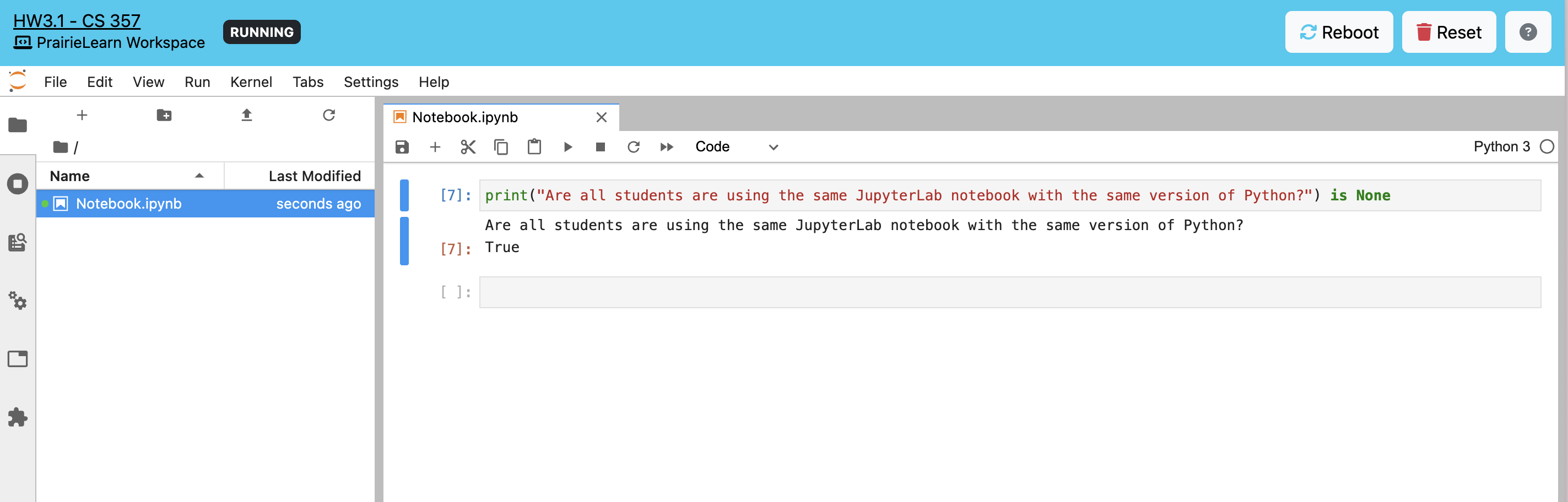Open the cell type Code dropdown
The width and height of the screenshot is (1568, 502).
pyautogui.click(x=737, y=146)
